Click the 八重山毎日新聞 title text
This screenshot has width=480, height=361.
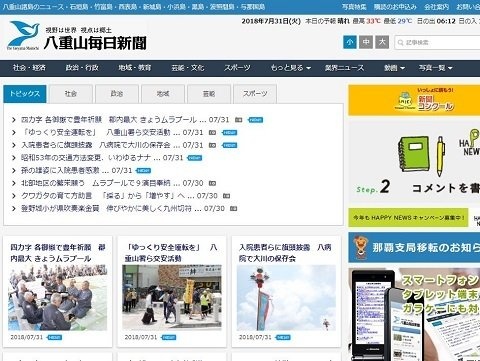click(95, 43)
